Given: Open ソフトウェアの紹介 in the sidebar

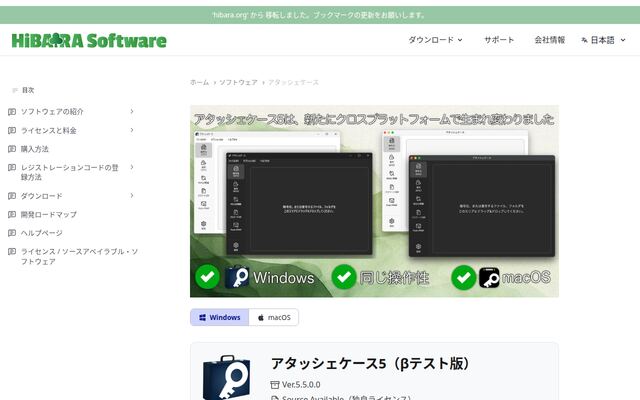Looking at the screenshot, I should click(52, 111).
